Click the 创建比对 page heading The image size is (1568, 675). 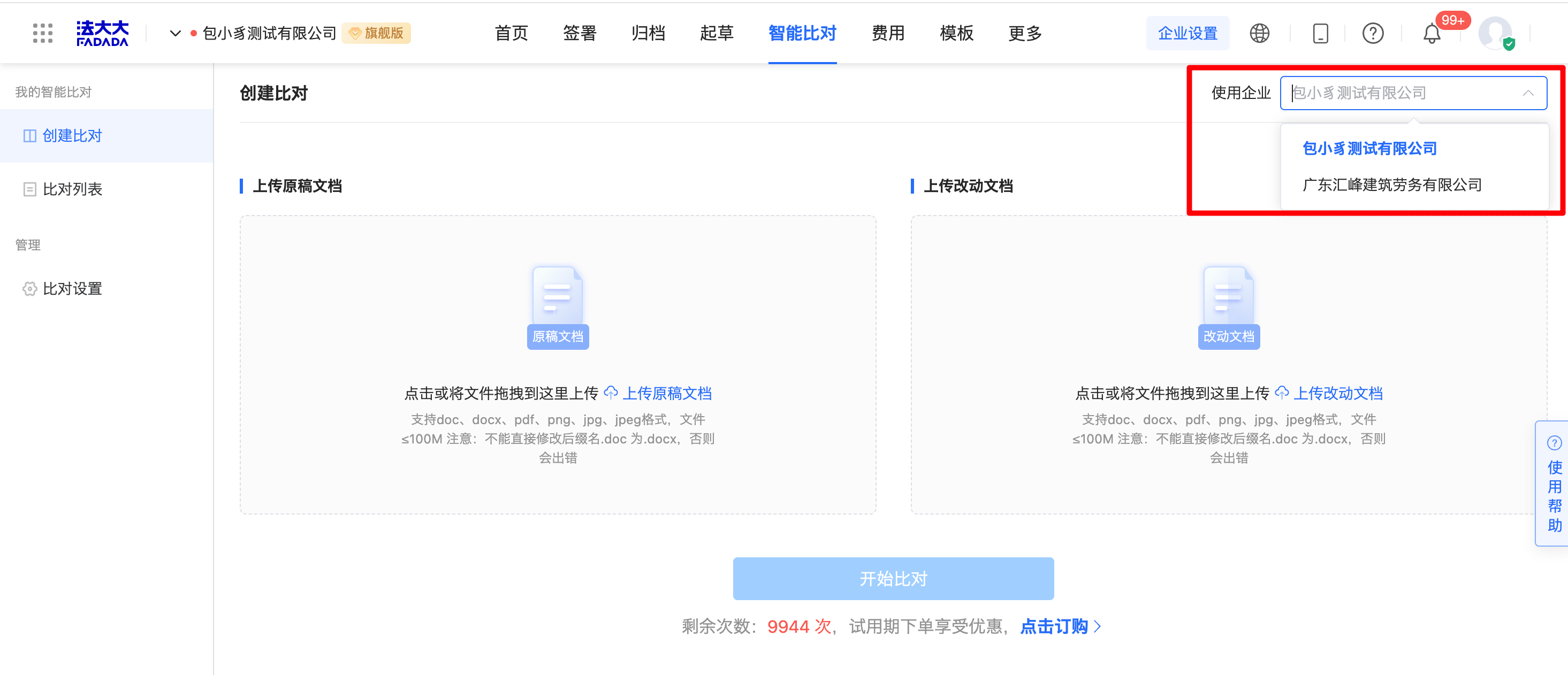coord(273,93)
